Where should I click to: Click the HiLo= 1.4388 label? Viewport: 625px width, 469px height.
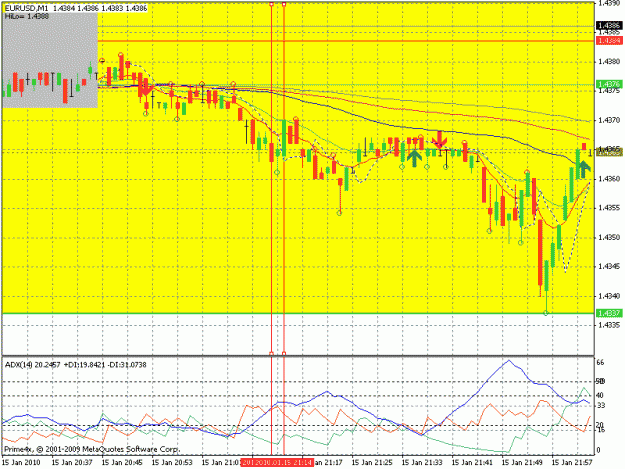tap(27, 16)
